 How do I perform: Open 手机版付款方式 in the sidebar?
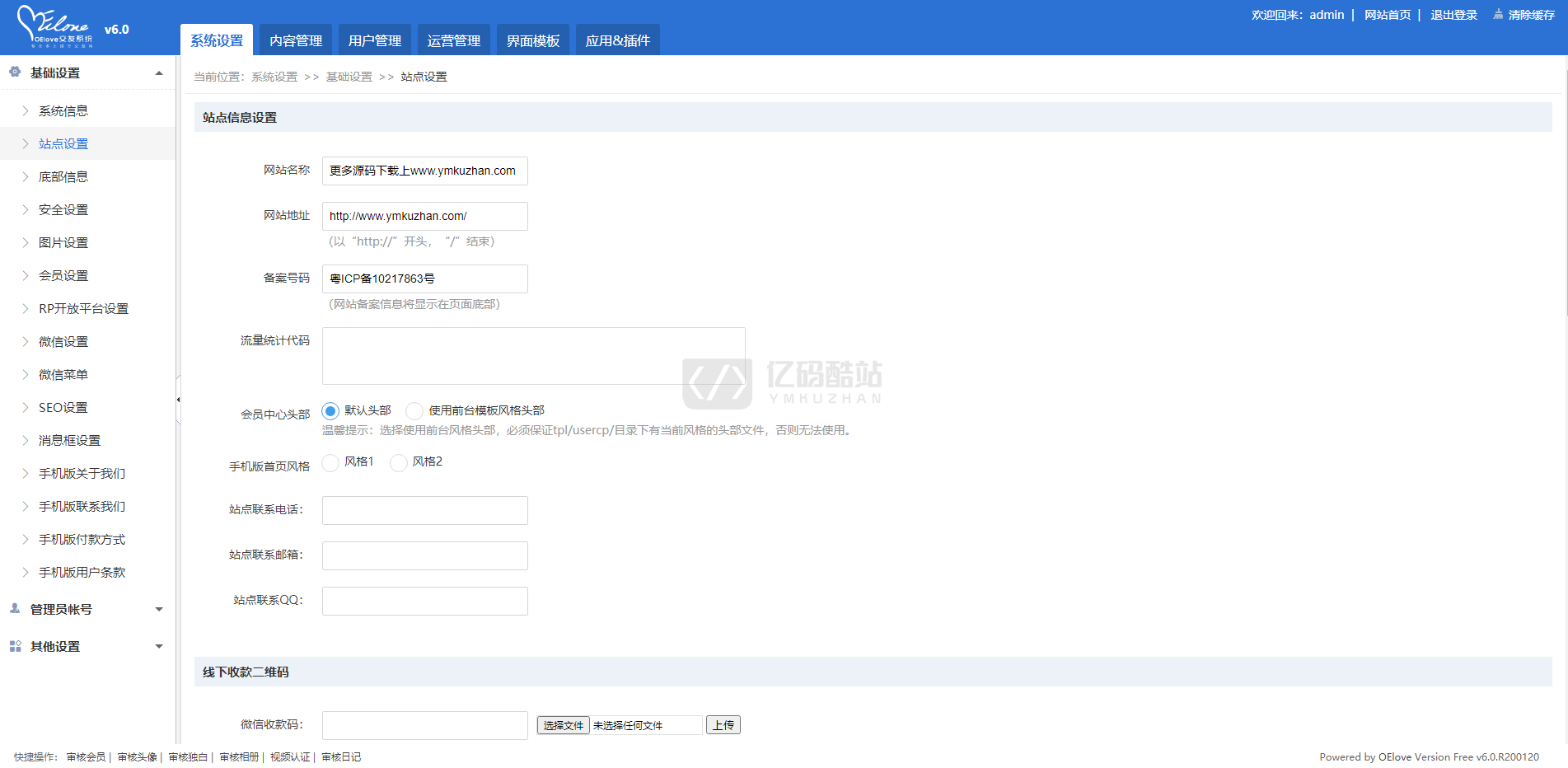[82, 539]
